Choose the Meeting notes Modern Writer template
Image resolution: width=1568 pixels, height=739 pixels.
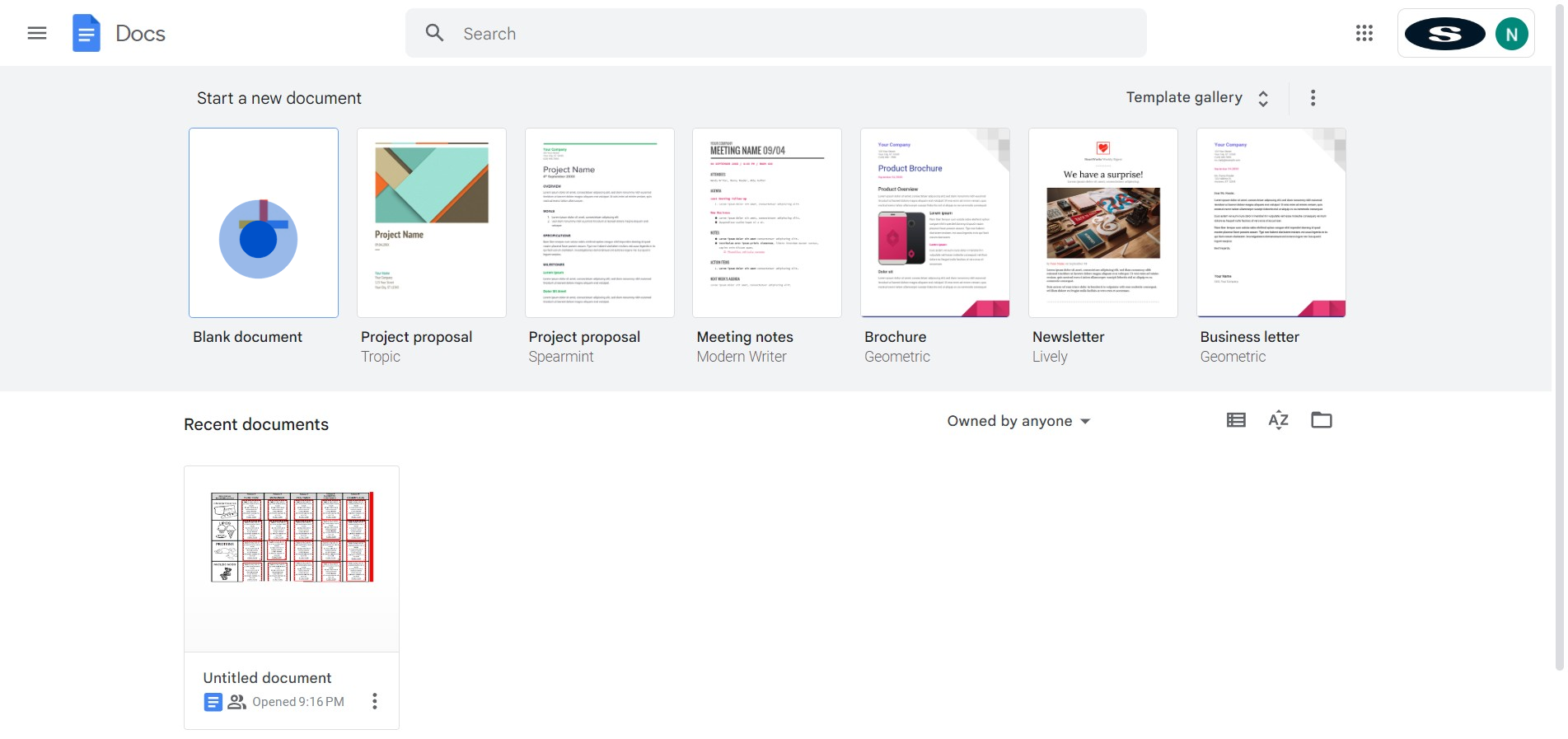pyautogui.click(x=767, y=223)
